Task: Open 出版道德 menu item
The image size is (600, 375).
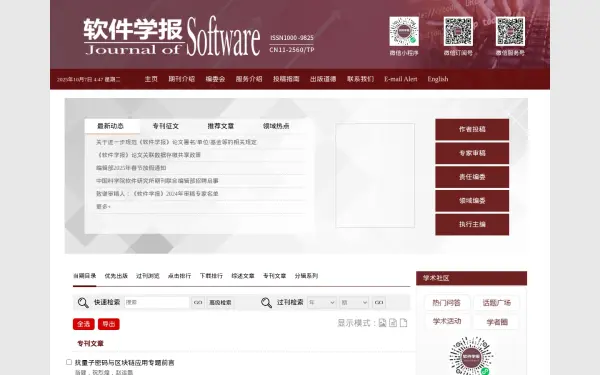Action: [323, 79]
